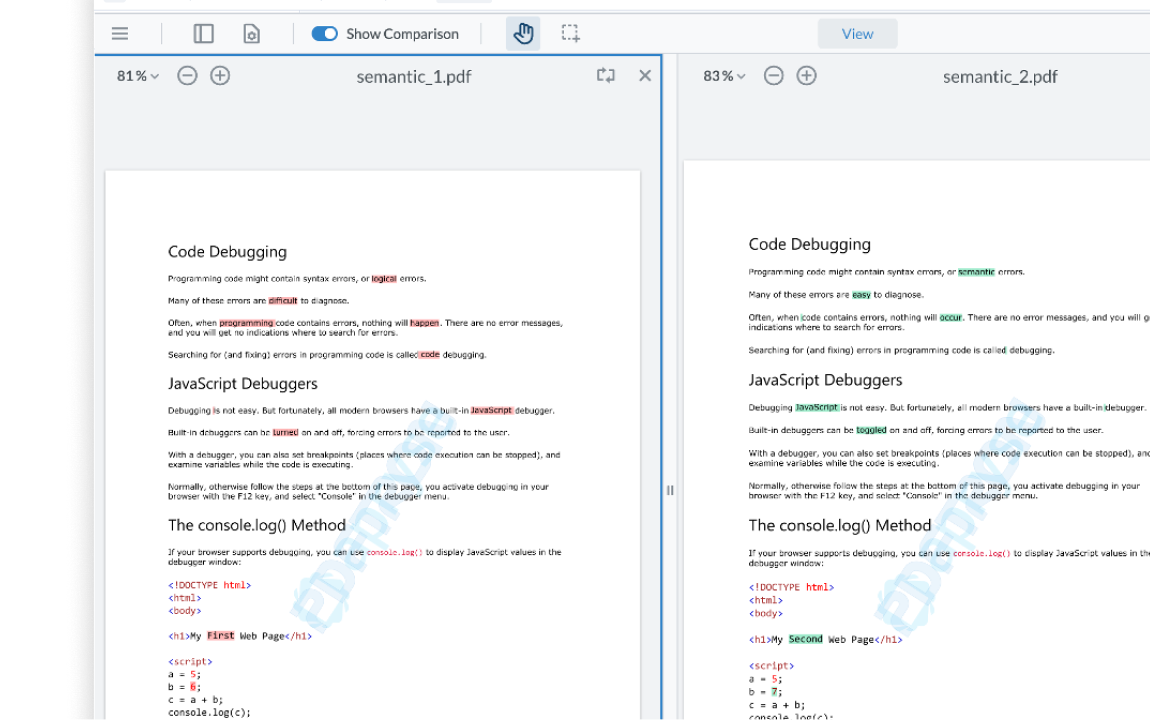Click the semantic_2.pdf file name
Viewport: 1150px width, 720px height.
coord(1000,76)
